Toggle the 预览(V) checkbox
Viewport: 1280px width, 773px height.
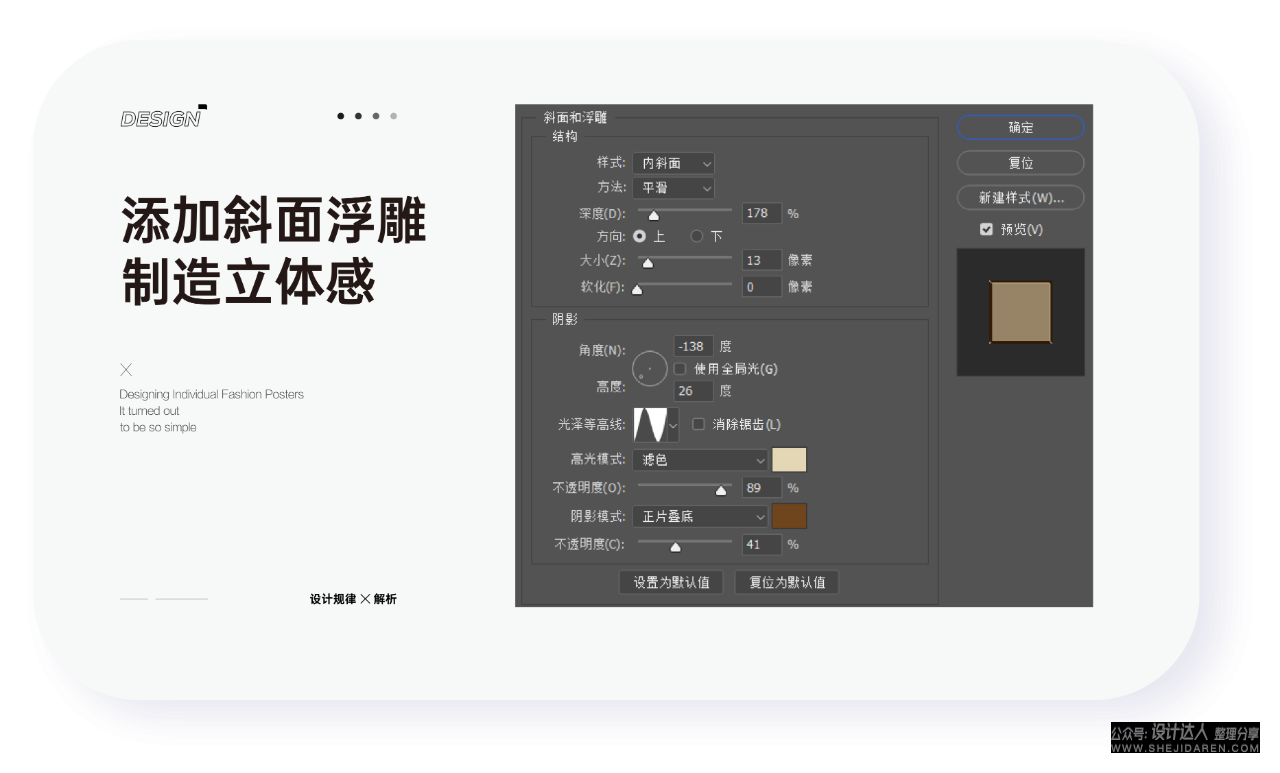pos(987,230)
